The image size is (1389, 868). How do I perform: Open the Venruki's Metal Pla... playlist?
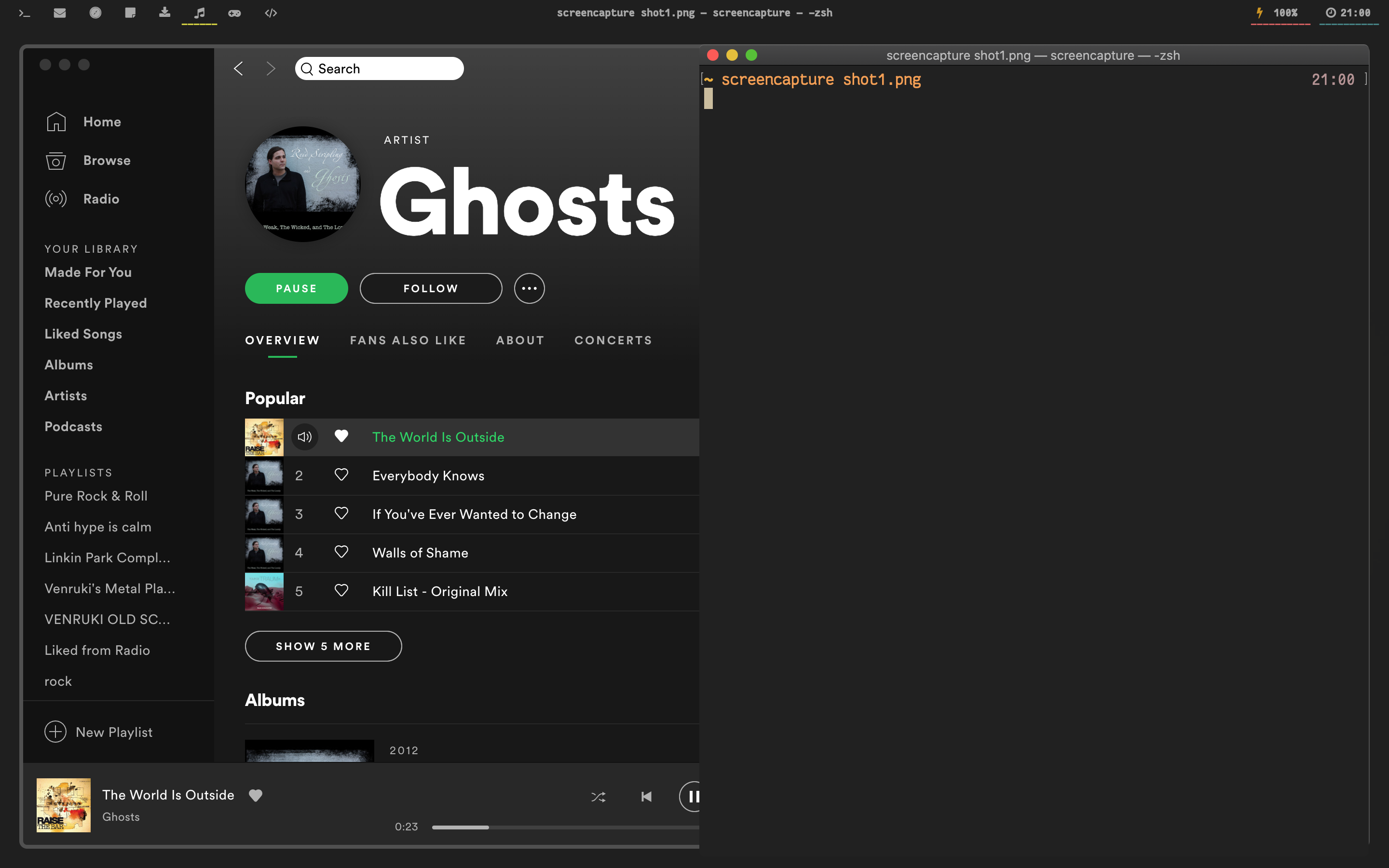coord(110,588)
